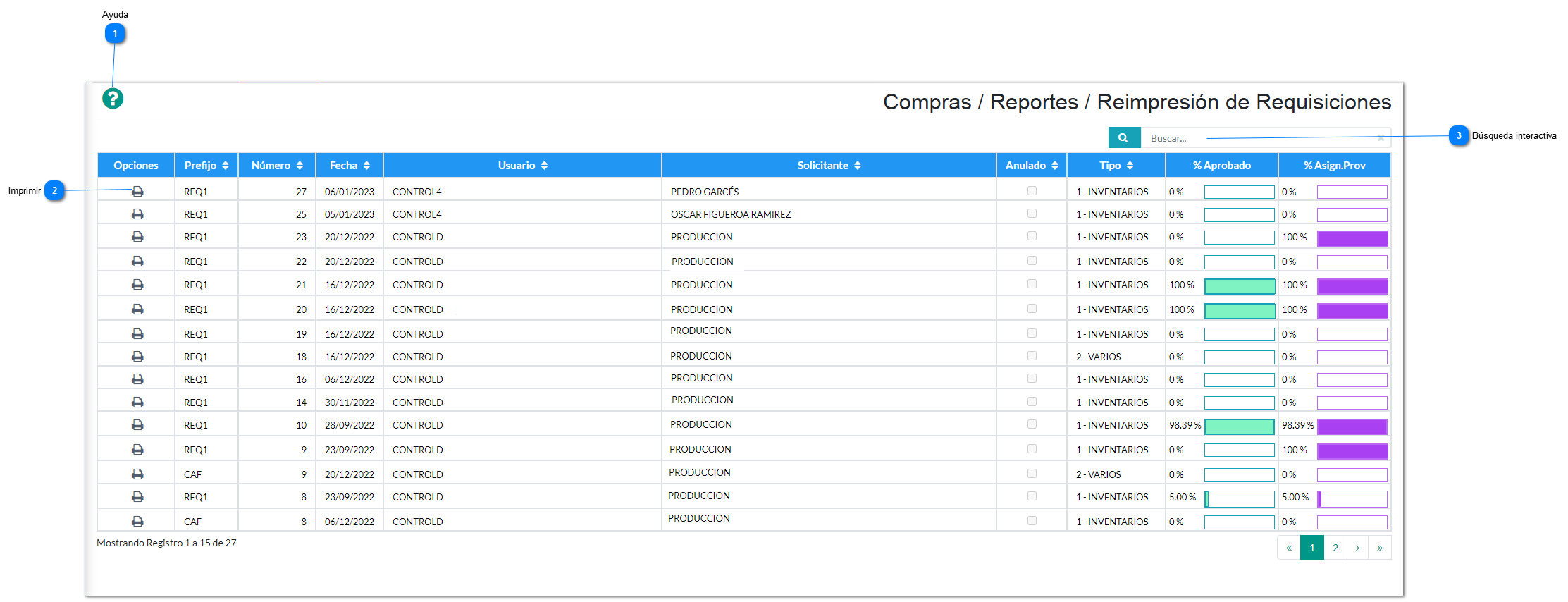Jump to last page of results
The width and height of the screenshot is (1568, 602).
tap(1380, 548)
